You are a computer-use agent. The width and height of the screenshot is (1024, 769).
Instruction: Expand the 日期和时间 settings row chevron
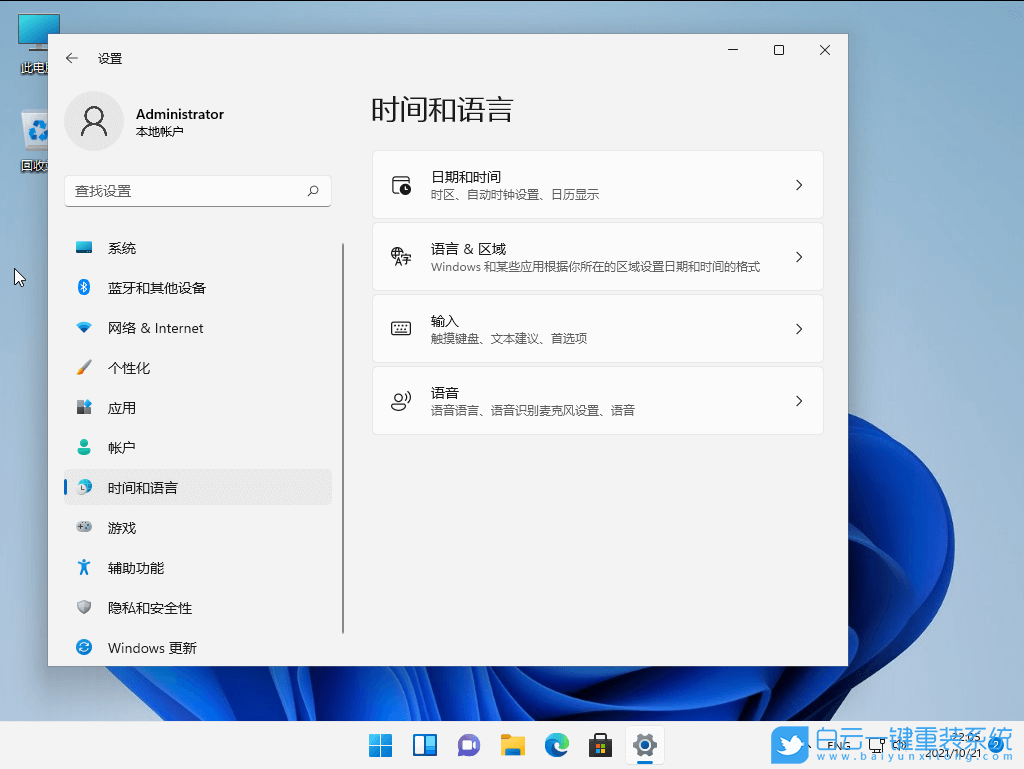point(798,184)
